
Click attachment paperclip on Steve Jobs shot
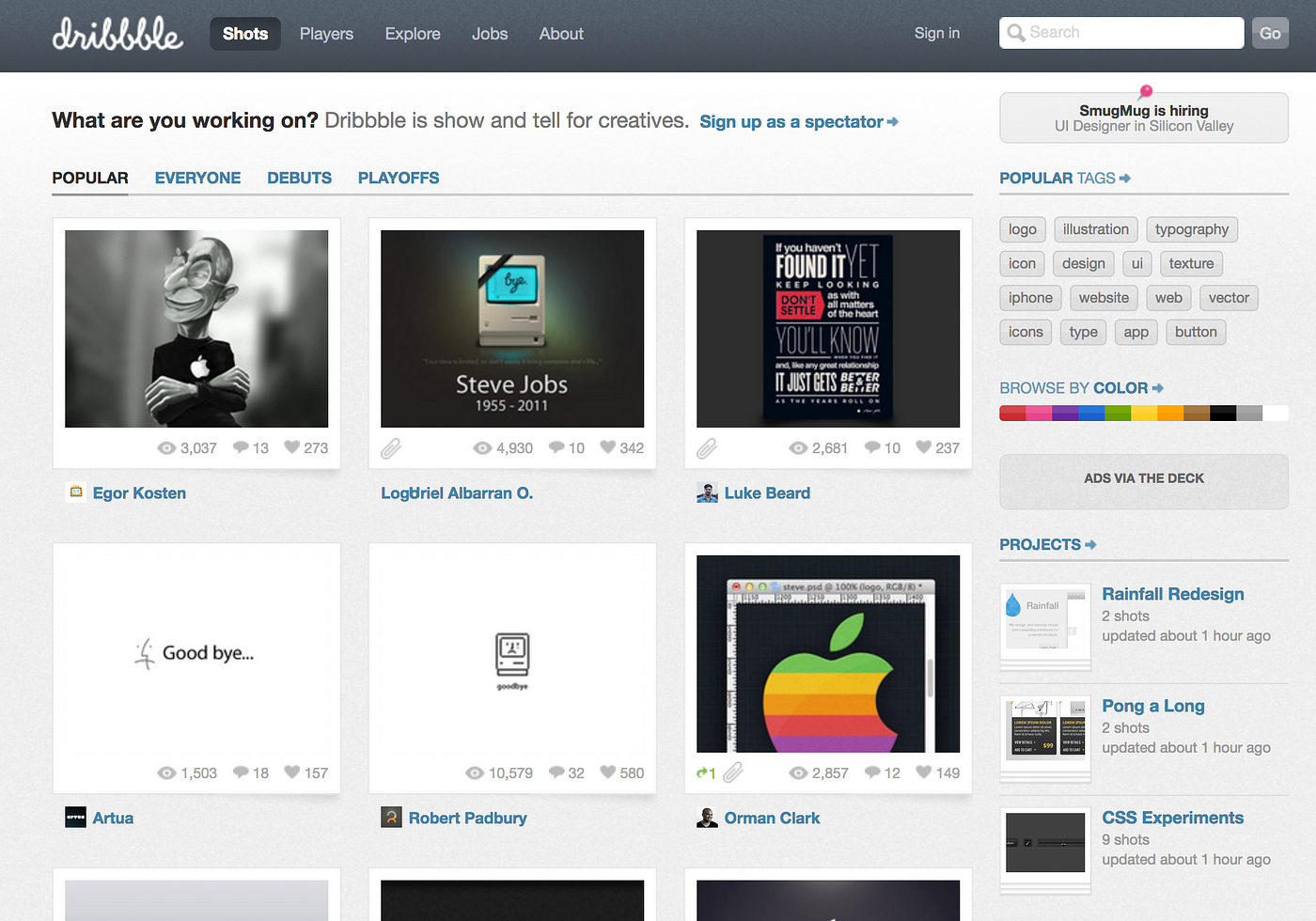[391, 448]
